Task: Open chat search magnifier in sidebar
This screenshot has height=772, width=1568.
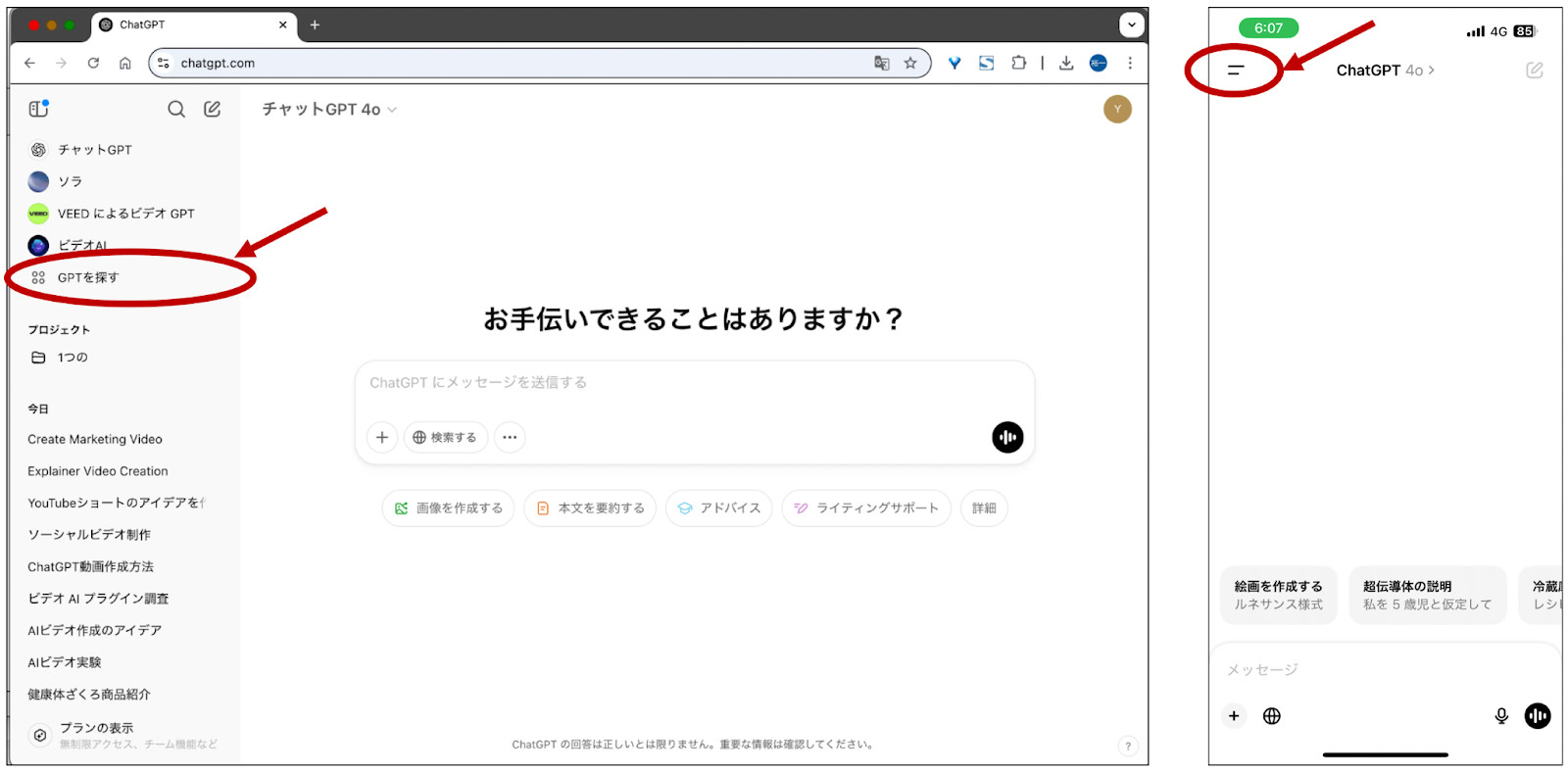Action: (x=176, y=109)
